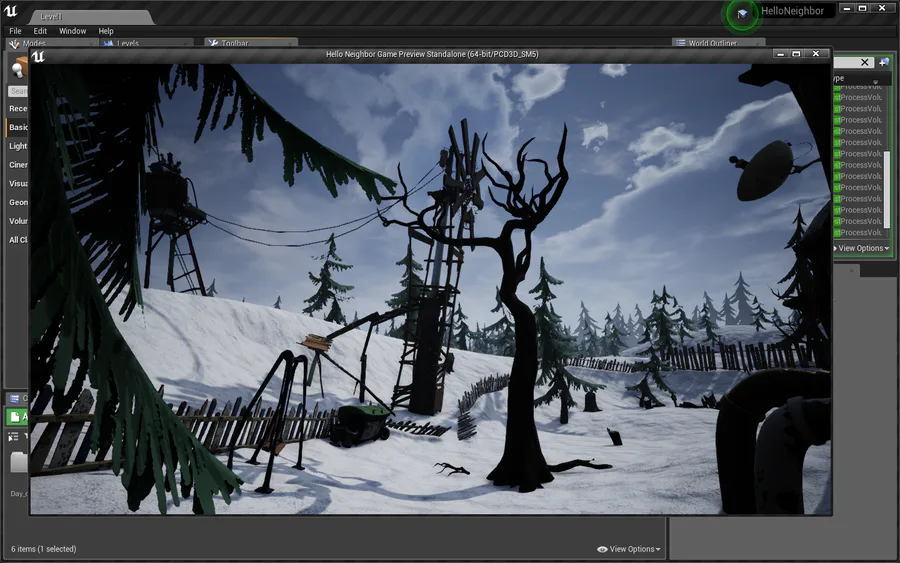Create new folder in World Outliner
Screen dimensions: 900x563
[883, 62]
